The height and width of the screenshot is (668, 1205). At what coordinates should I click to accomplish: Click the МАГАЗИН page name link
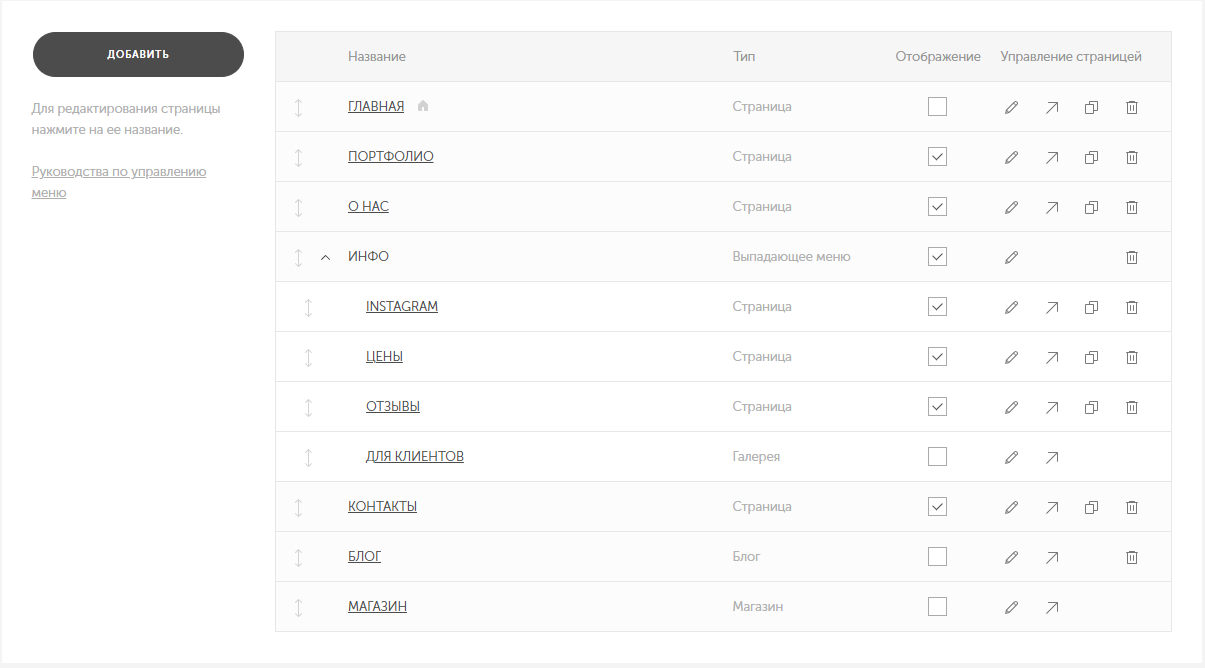click(377, 607)
